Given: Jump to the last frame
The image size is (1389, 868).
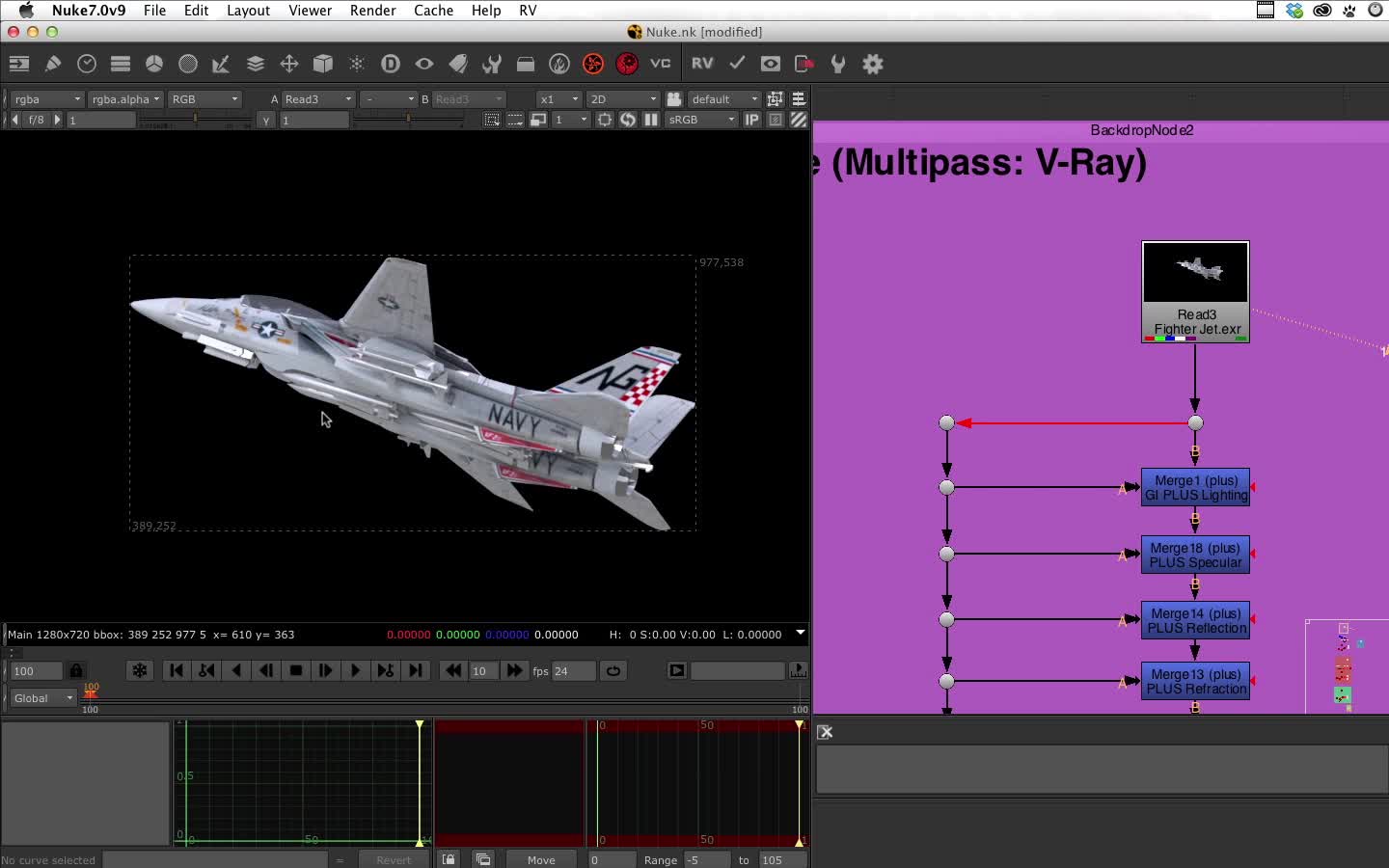Looking at the screenshot, I should (x=415, y=670).
